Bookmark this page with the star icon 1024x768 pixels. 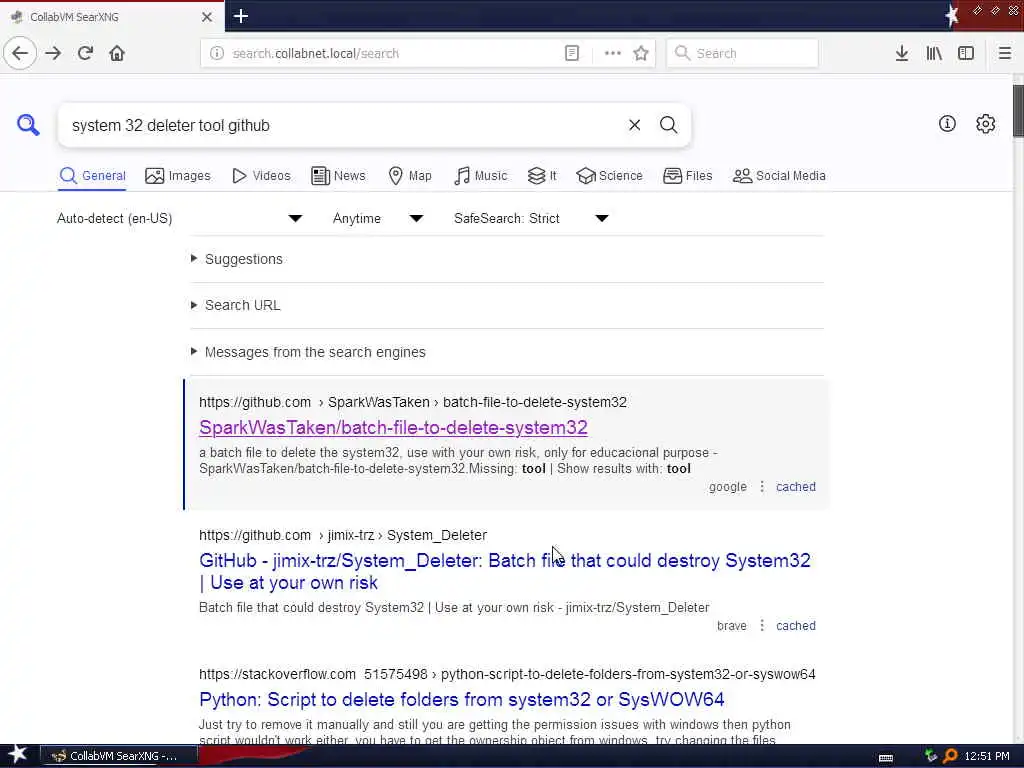[641, 53]
